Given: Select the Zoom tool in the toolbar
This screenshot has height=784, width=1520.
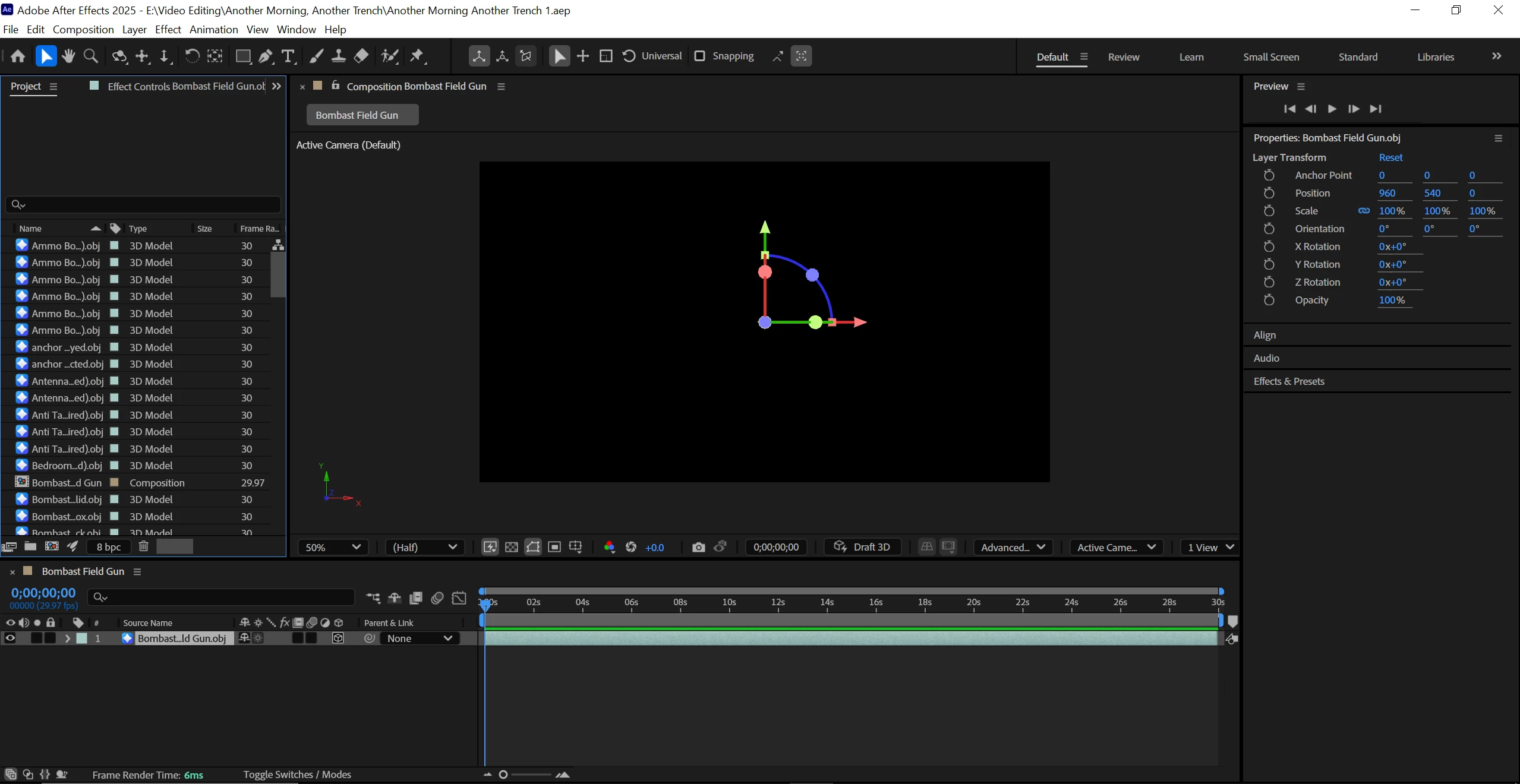Looking at the screenshot, I should 91,56.
